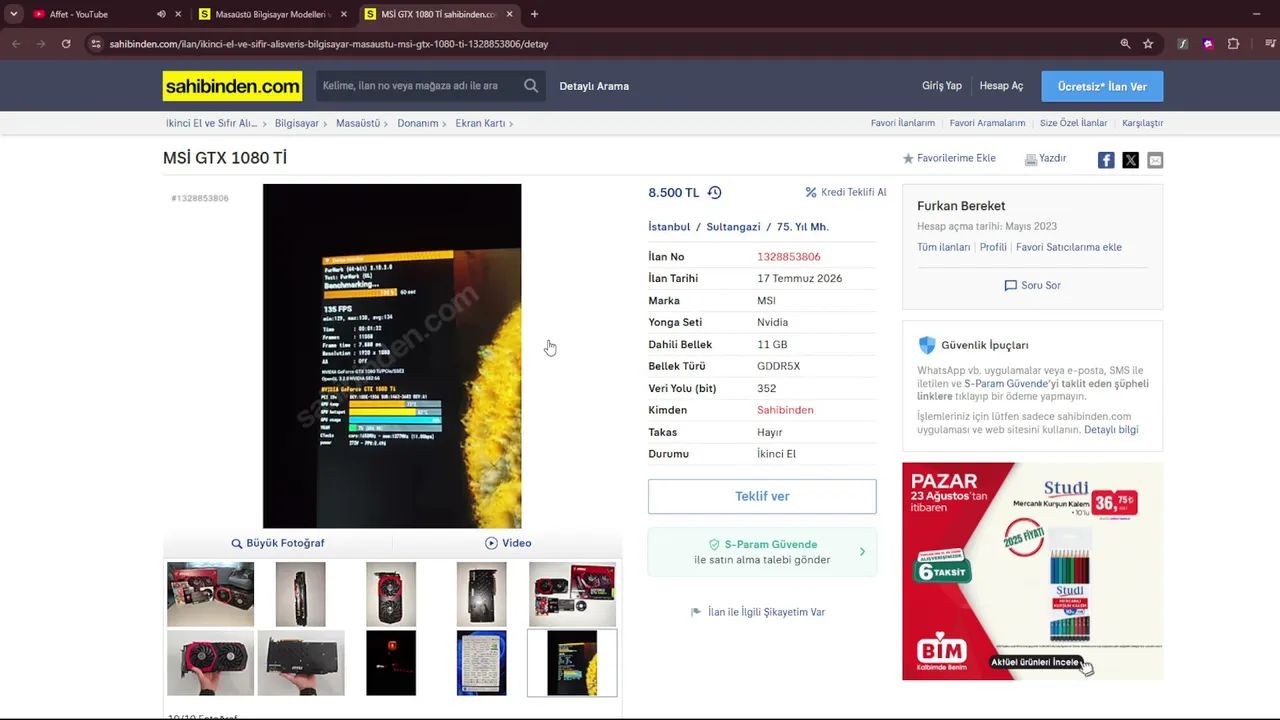Viewport: 1280px width, 720px height.
Task: Click Ücretsiz İlan Ver button
Action: pos(1102,86)
